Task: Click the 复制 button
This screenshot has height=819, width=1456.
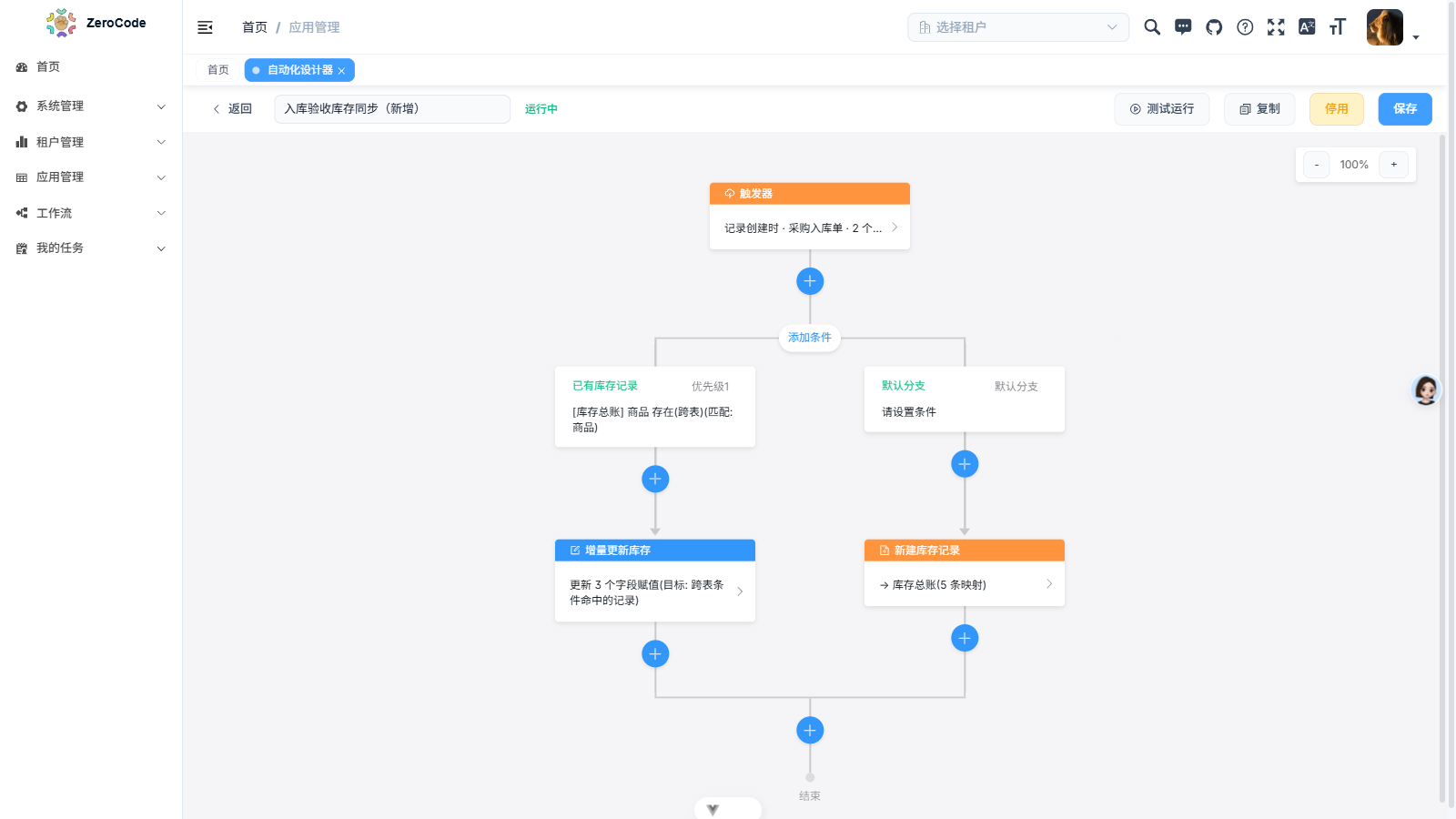Action: (1259, 109)
